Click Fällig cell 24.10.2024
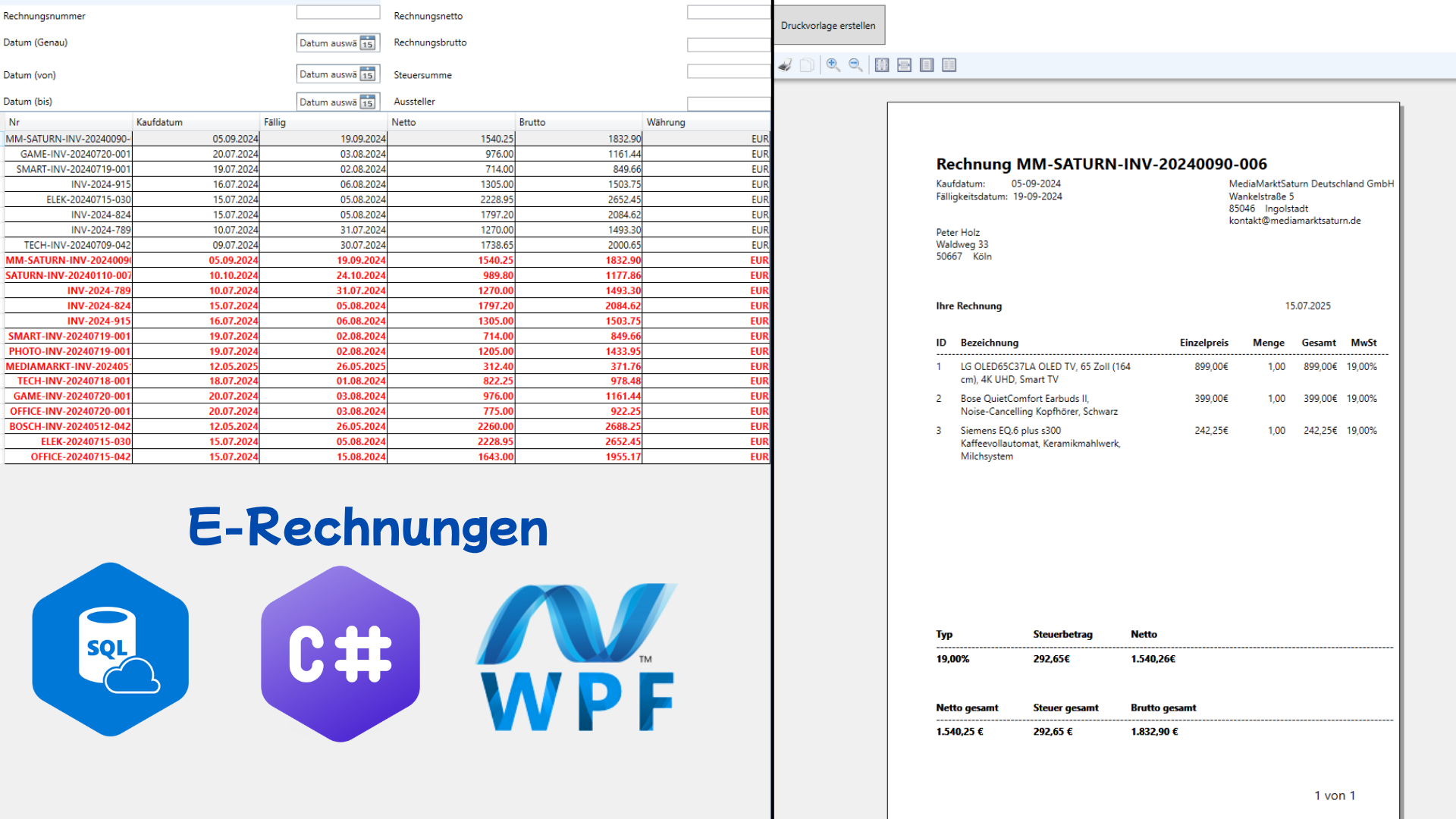 coord(323,275)
